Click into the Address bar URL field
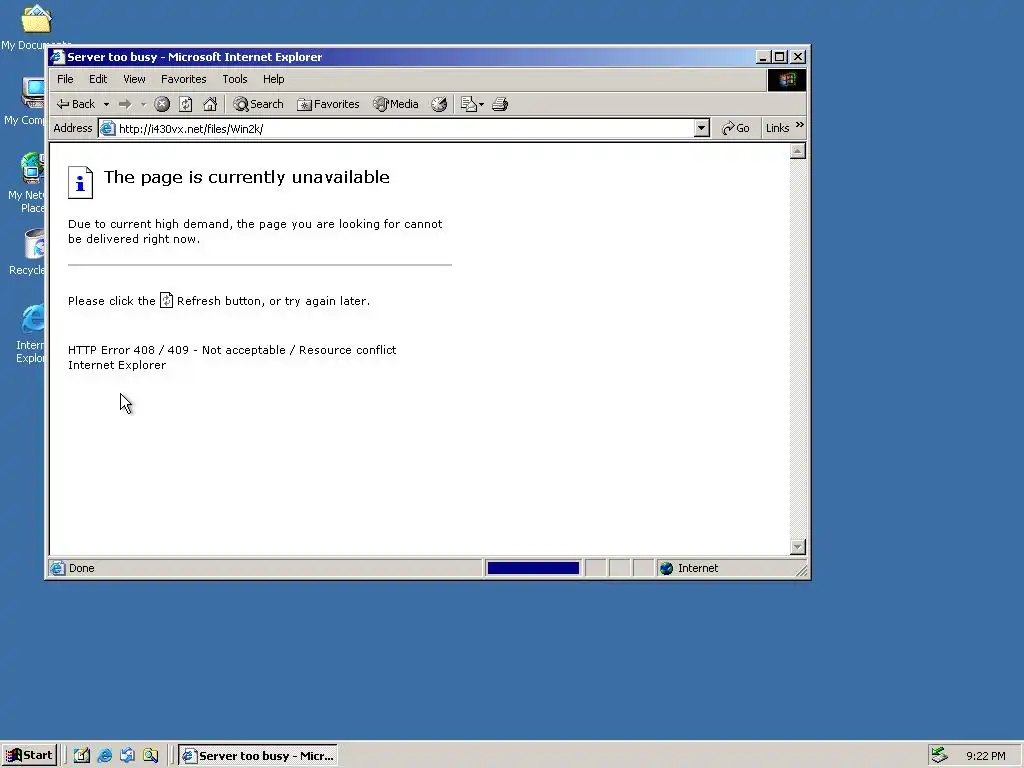The image size is (1024, 768). (405, 129)
